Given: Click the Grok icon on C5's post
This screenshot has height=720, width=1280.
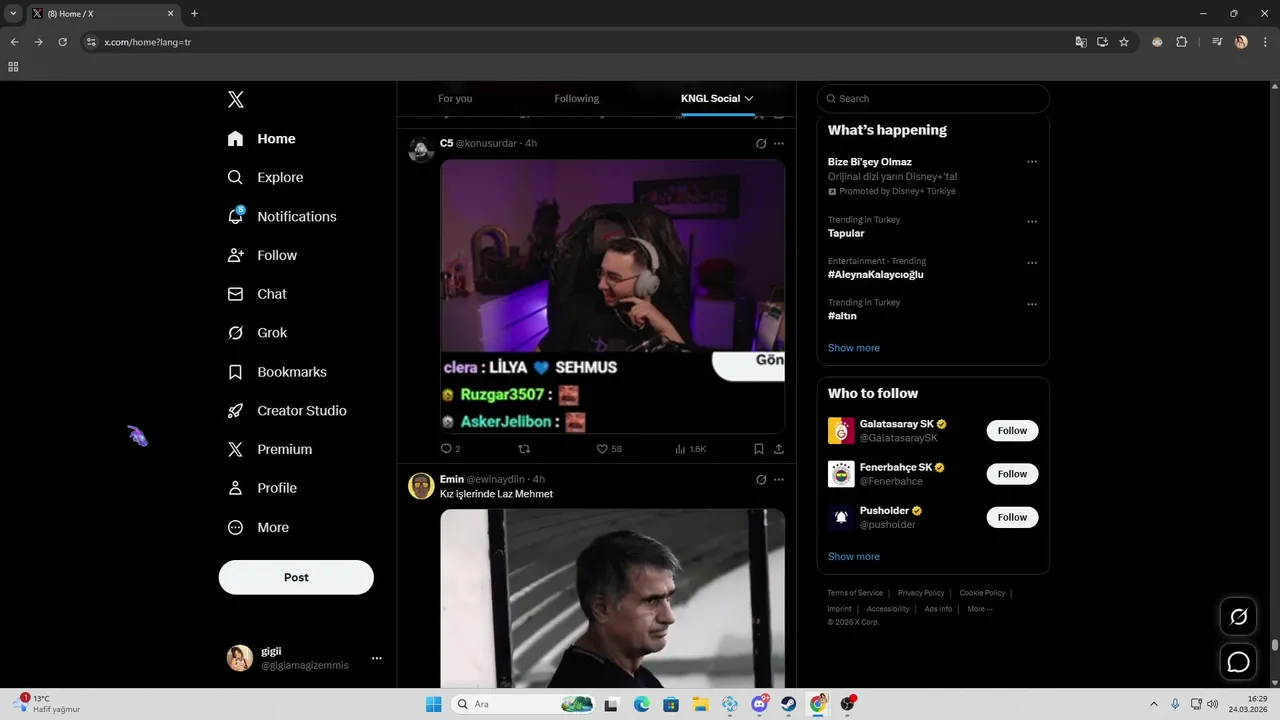Looking at the screenshot, I should click(x=761, y=143).
